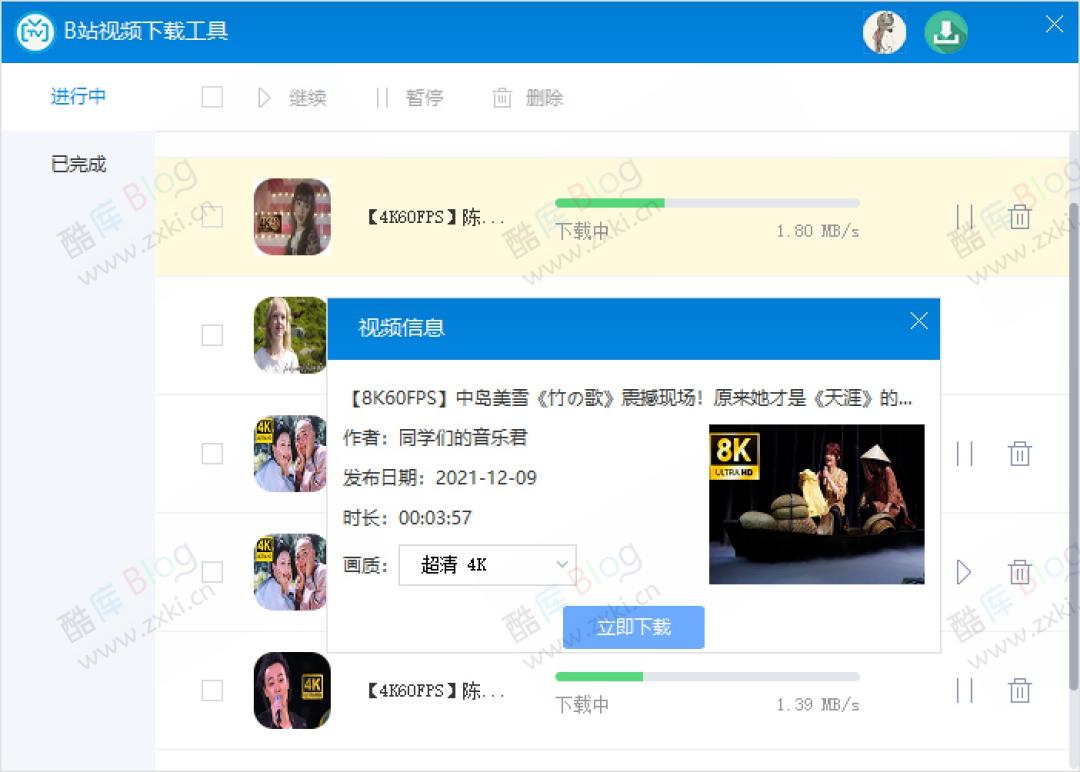
Task: Open the 超清 4K quality dropdown
Action: tap(487, 564)
